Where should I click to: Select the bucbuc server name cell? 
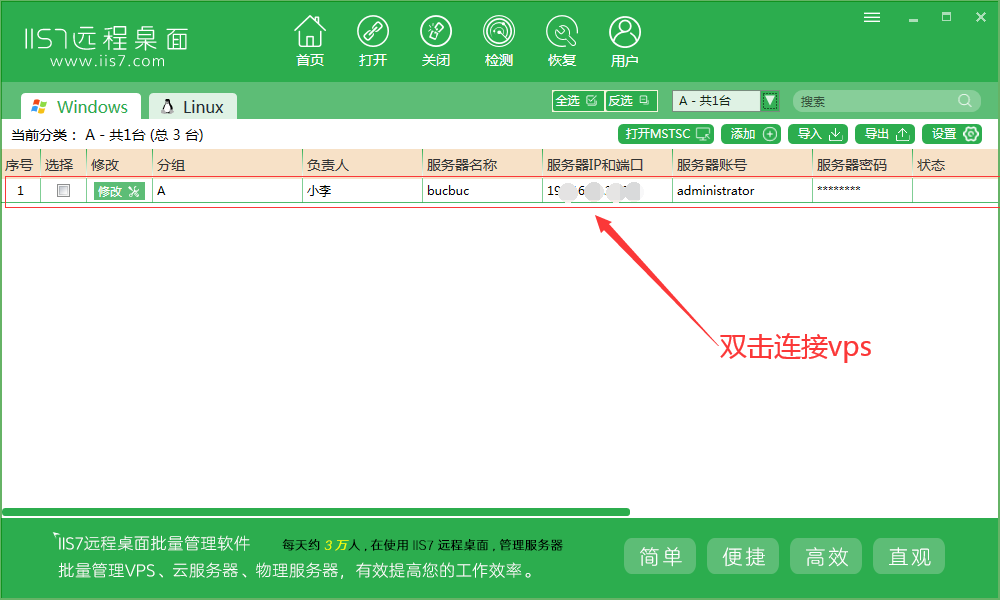482,190
